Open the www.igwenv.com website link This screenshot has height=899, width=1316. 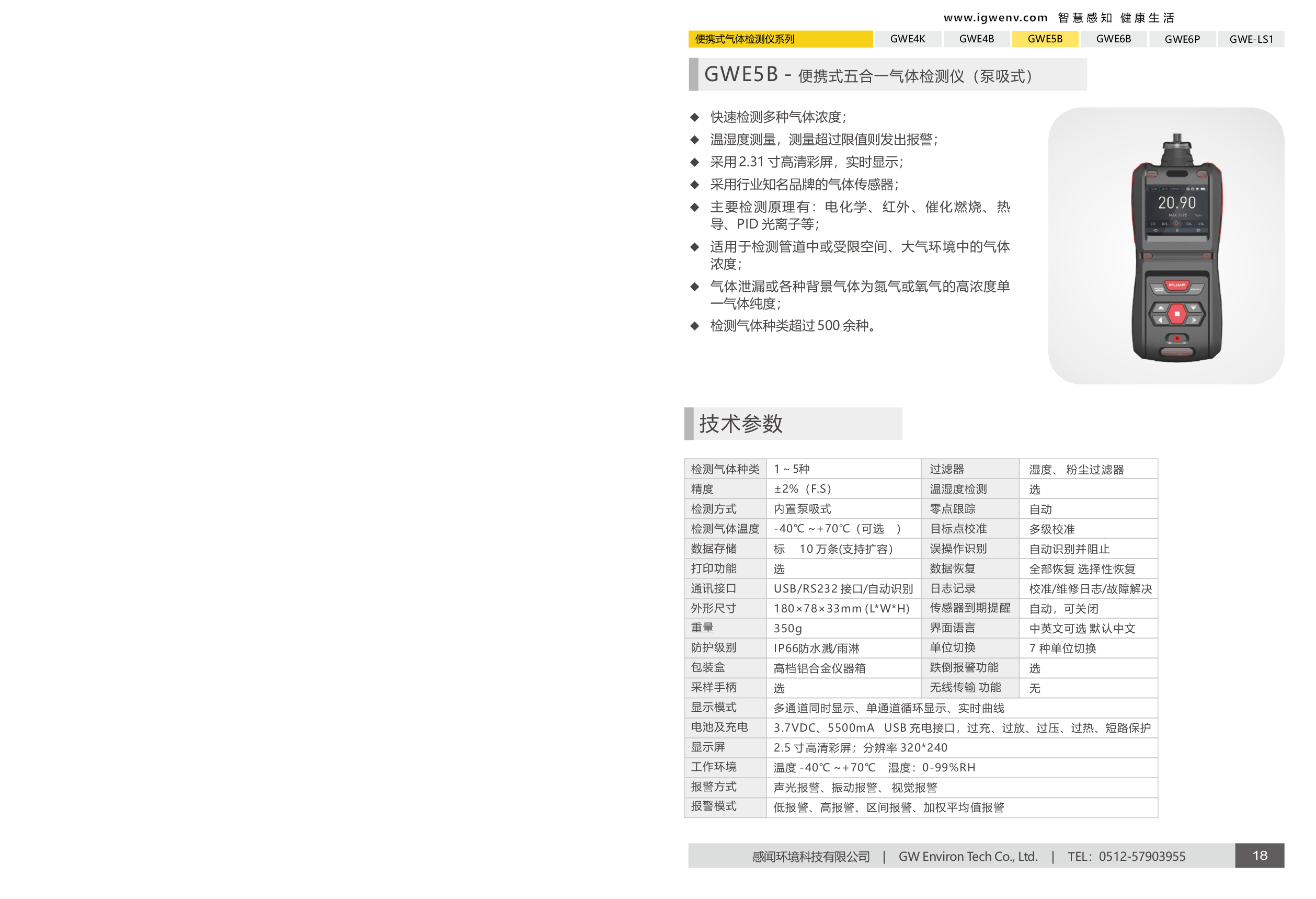click(x=995, y=18)
